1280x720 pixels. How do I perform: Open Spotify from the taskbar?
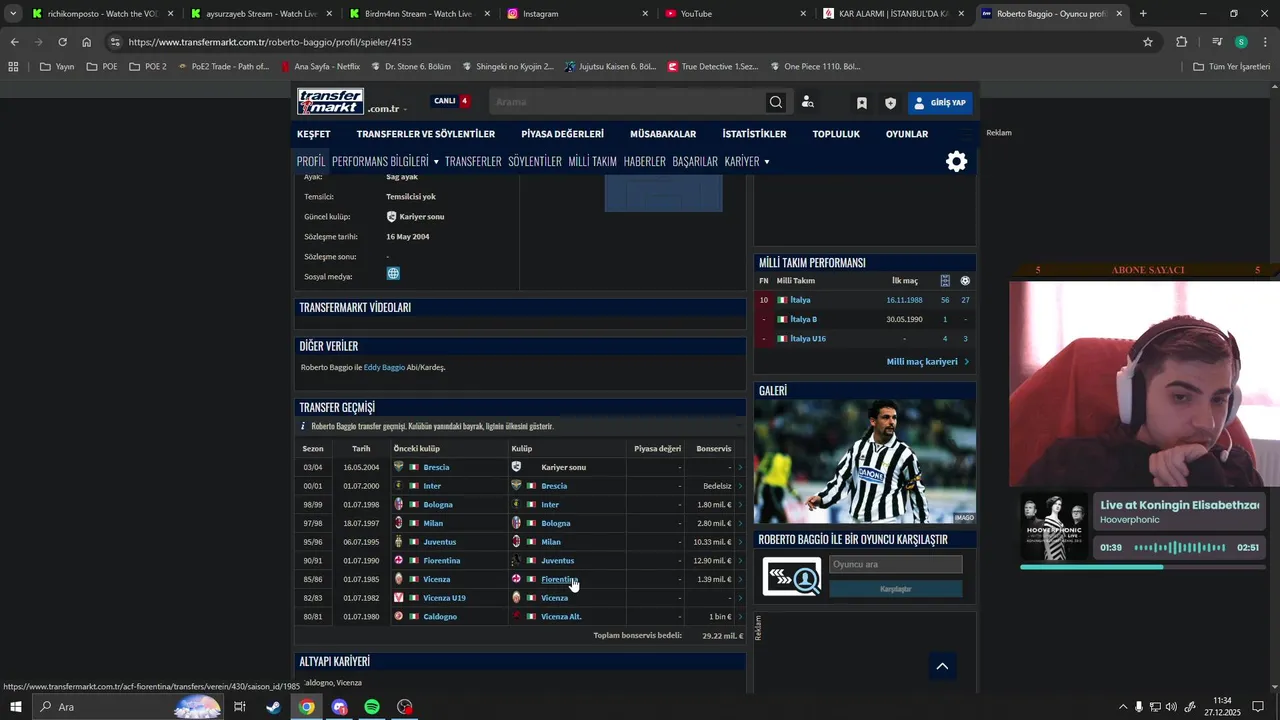click(x=372, y=707)
